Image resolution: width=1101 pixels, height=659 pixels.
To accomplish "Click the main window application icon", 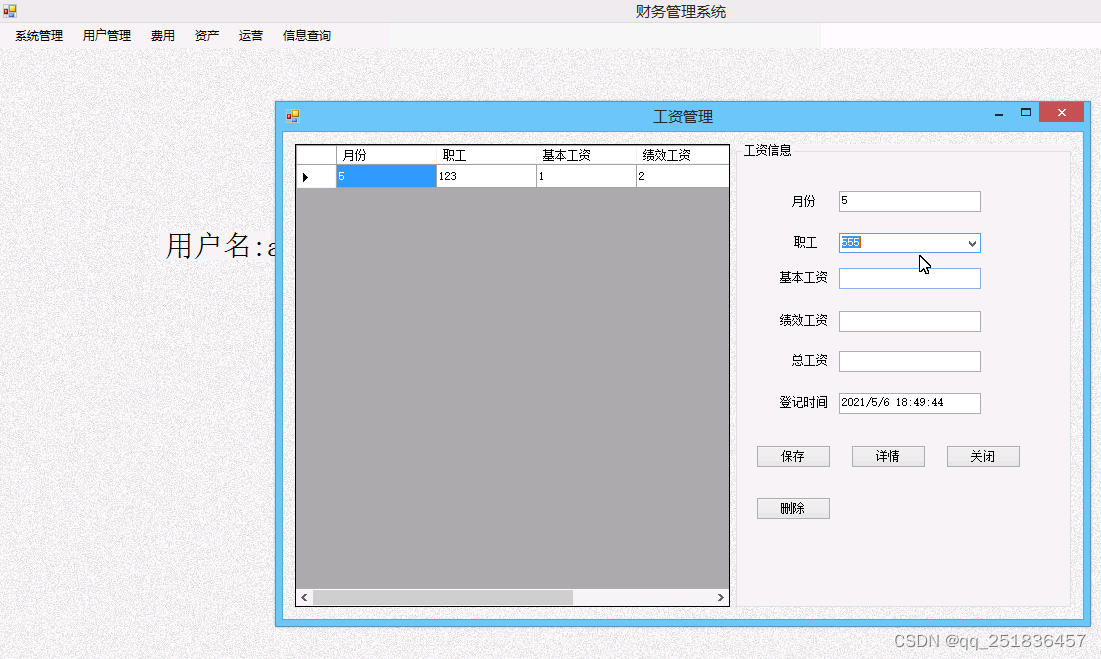I will [x=10, y=9].
